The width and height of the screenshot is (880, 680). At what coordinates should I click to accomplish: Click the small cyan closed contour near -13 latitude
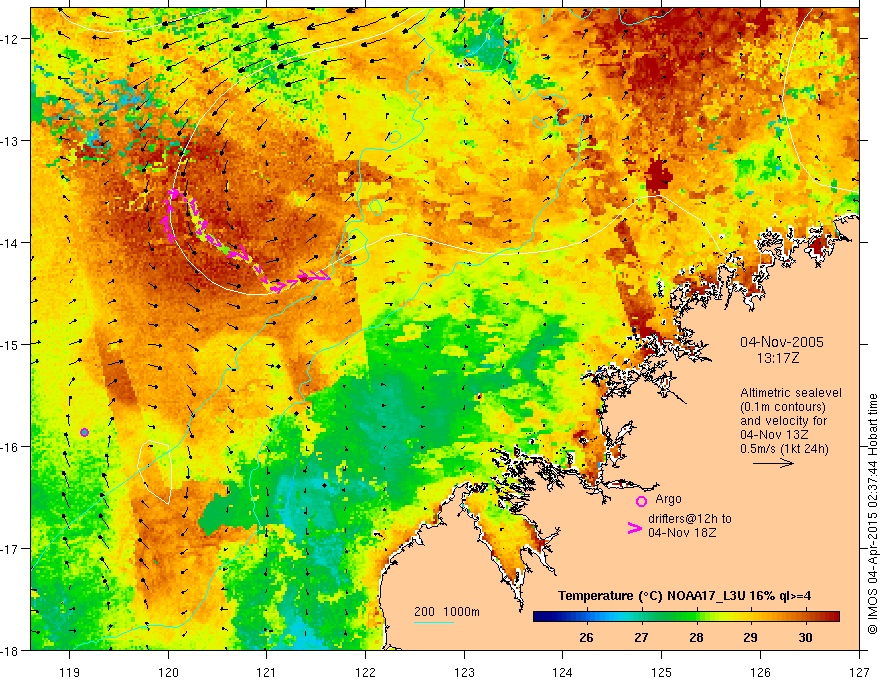click(x=395, y=136)
